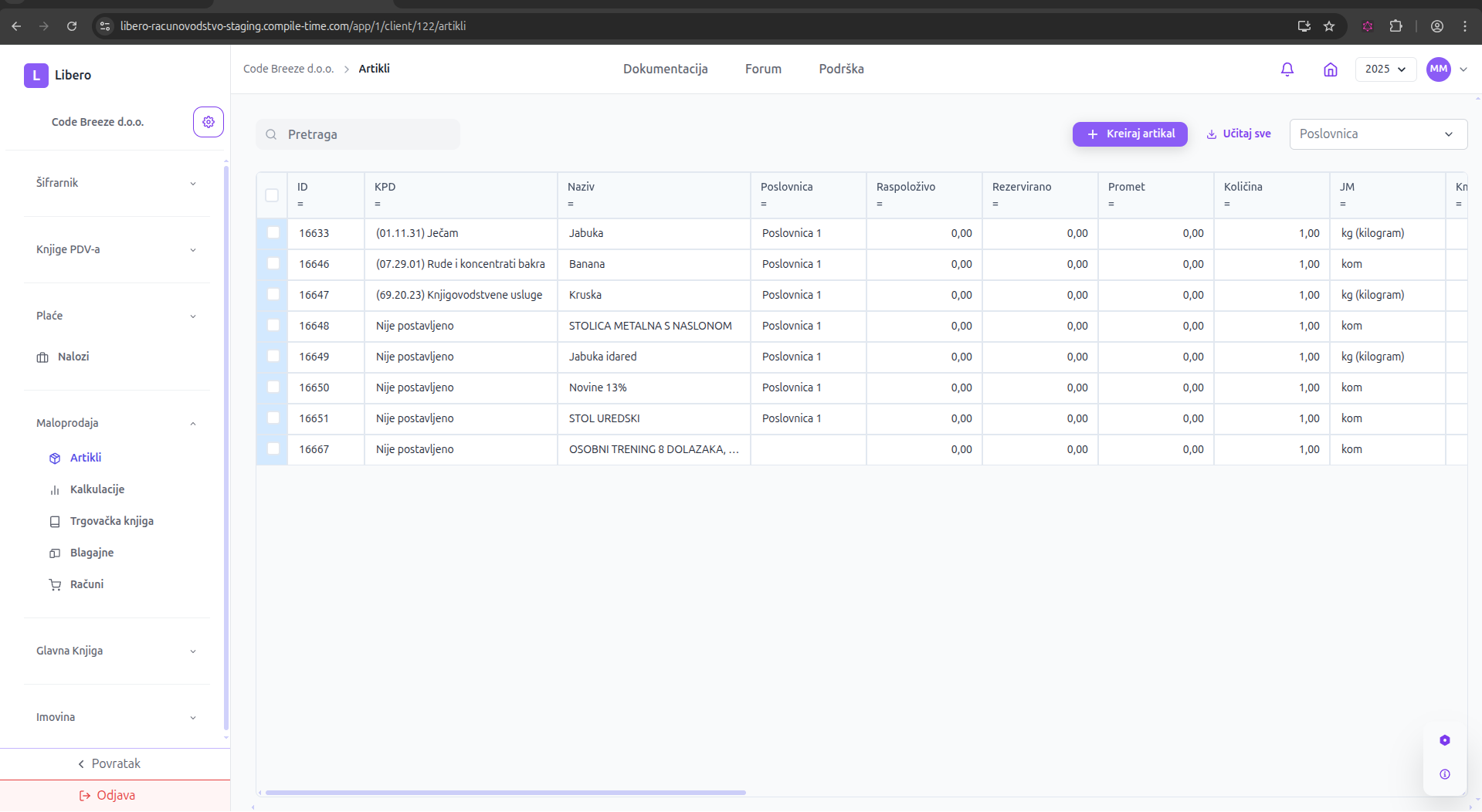This screenshot has width=1482, height=812.
Task: Toggle the select-all header checkbox
Action: coord(272,195)
